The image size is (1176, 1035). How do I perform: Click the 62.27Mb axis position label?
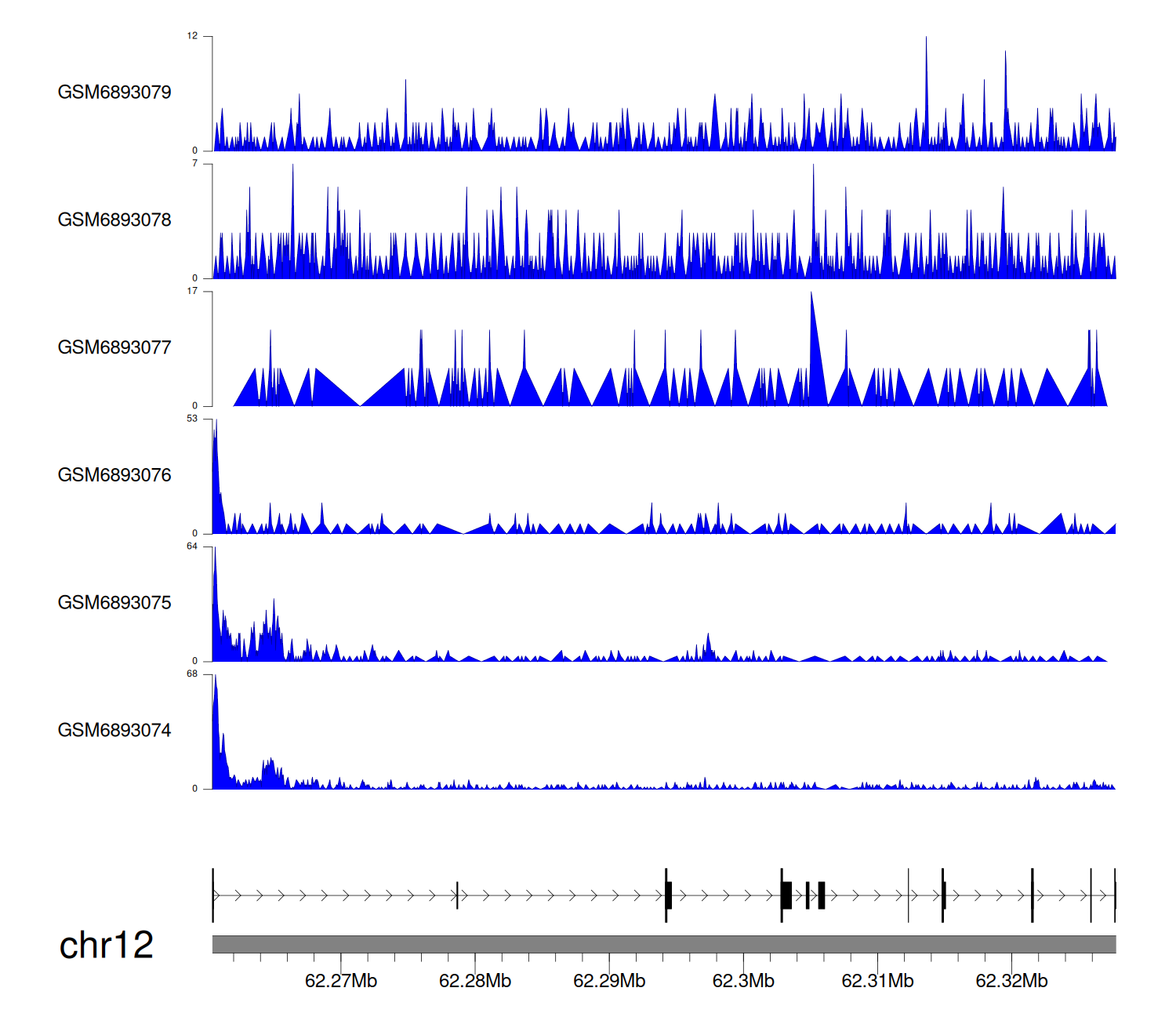pos(341,981)
